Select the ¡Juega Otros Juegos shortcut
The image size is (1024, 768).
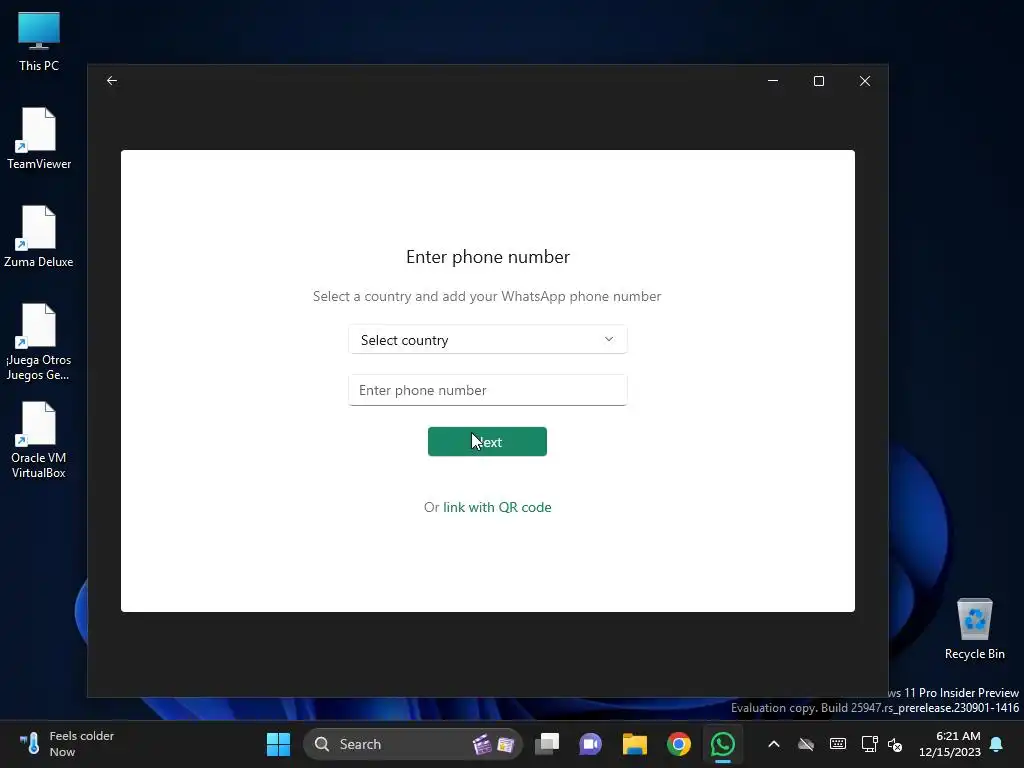(x=39, y=342)
